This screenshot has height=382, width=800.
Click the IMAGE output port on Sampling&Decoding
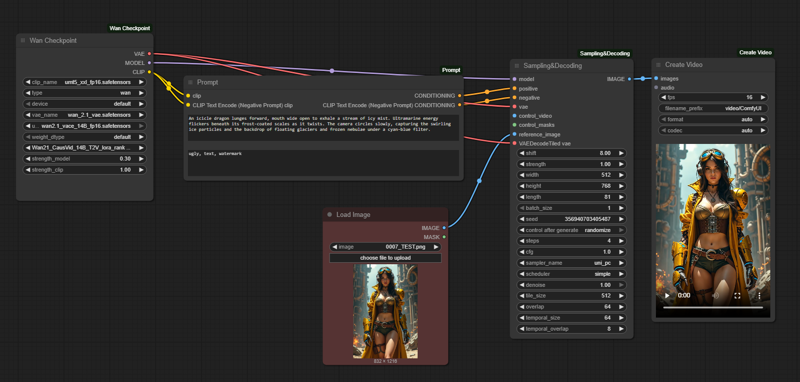click(629, 79)
